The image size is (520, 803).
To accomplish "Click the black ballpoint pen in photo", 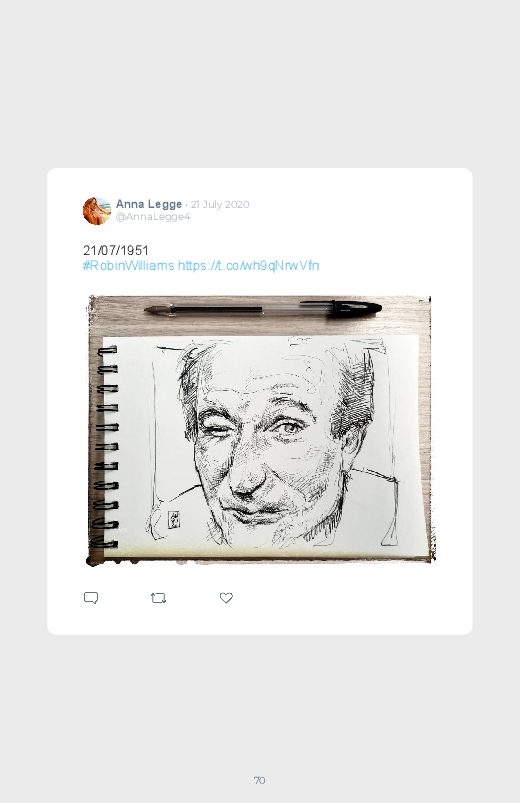I will (x=263, y=309).
